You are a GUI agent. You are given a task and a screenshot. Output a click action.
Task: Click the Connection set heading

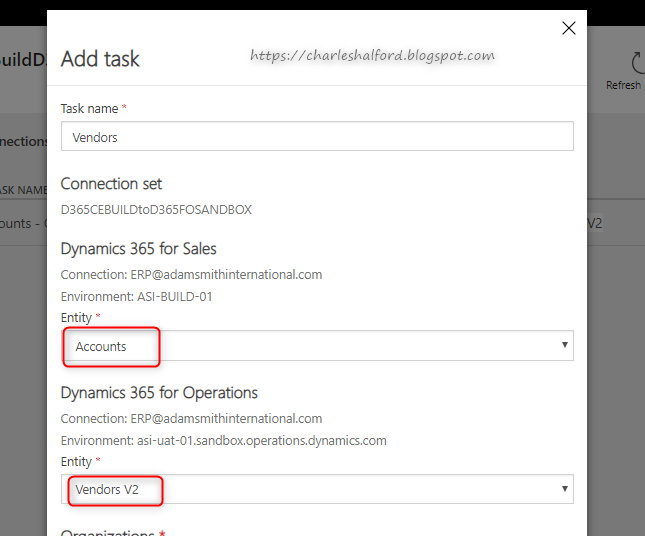(x=111, y=184)
